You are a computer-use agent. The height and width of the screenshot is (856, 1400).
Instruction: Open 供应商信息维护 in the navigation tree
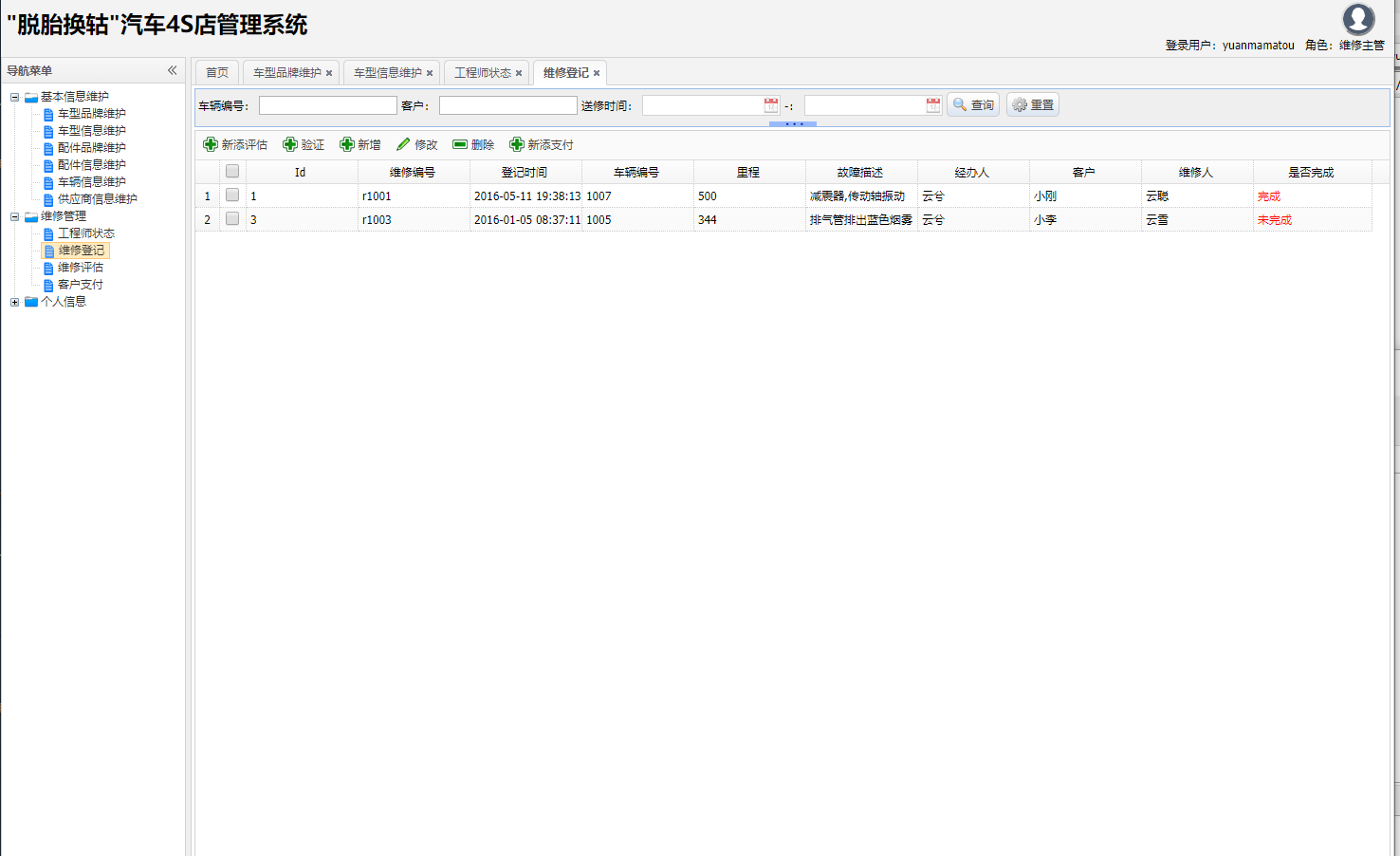pyautogui.click(x=98, y=199)
